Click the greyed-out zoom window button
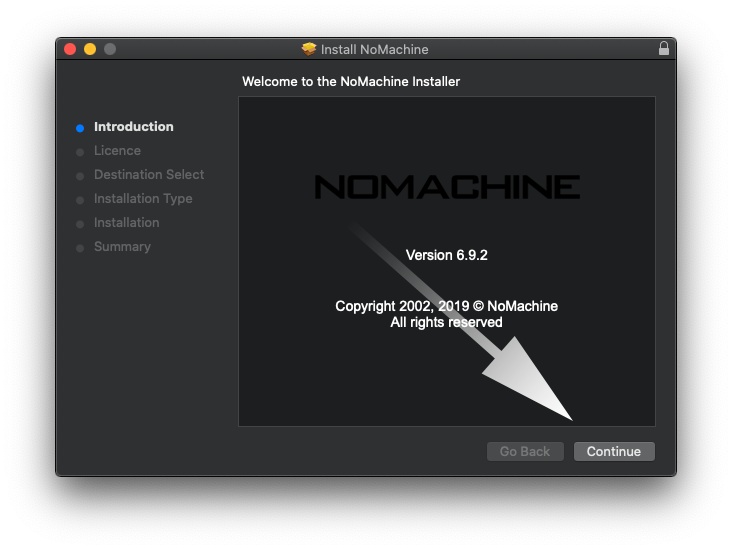 110,49
